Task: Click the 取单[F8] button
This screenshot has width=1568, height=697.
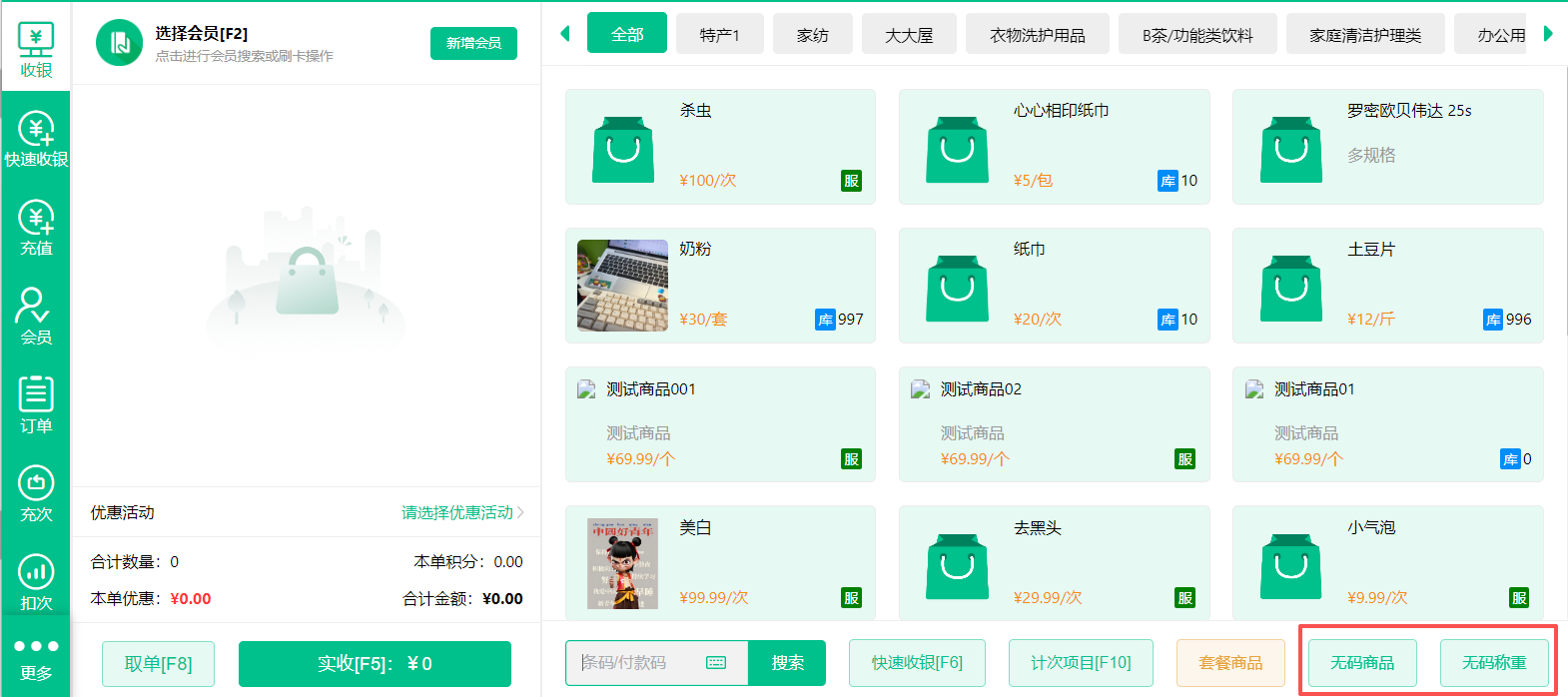Action: click(158, 664)
